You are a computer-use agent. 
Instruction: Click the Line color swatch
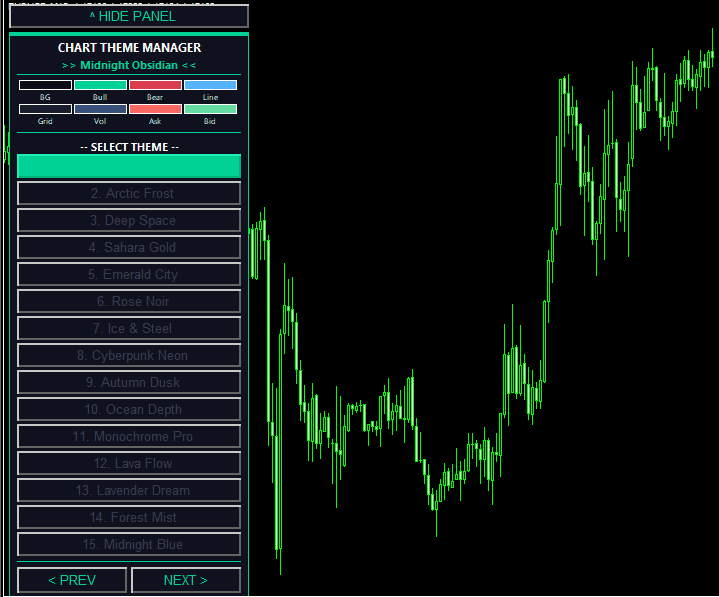tap(210, 85)
